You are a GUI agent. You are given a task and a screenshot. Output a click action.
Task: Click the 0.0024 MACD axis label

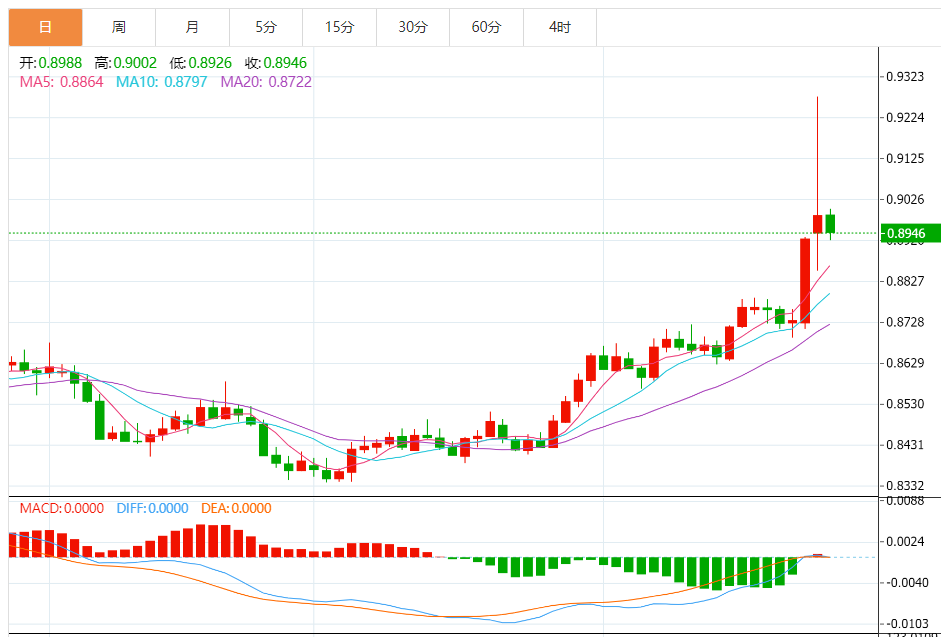click(906, 542)
